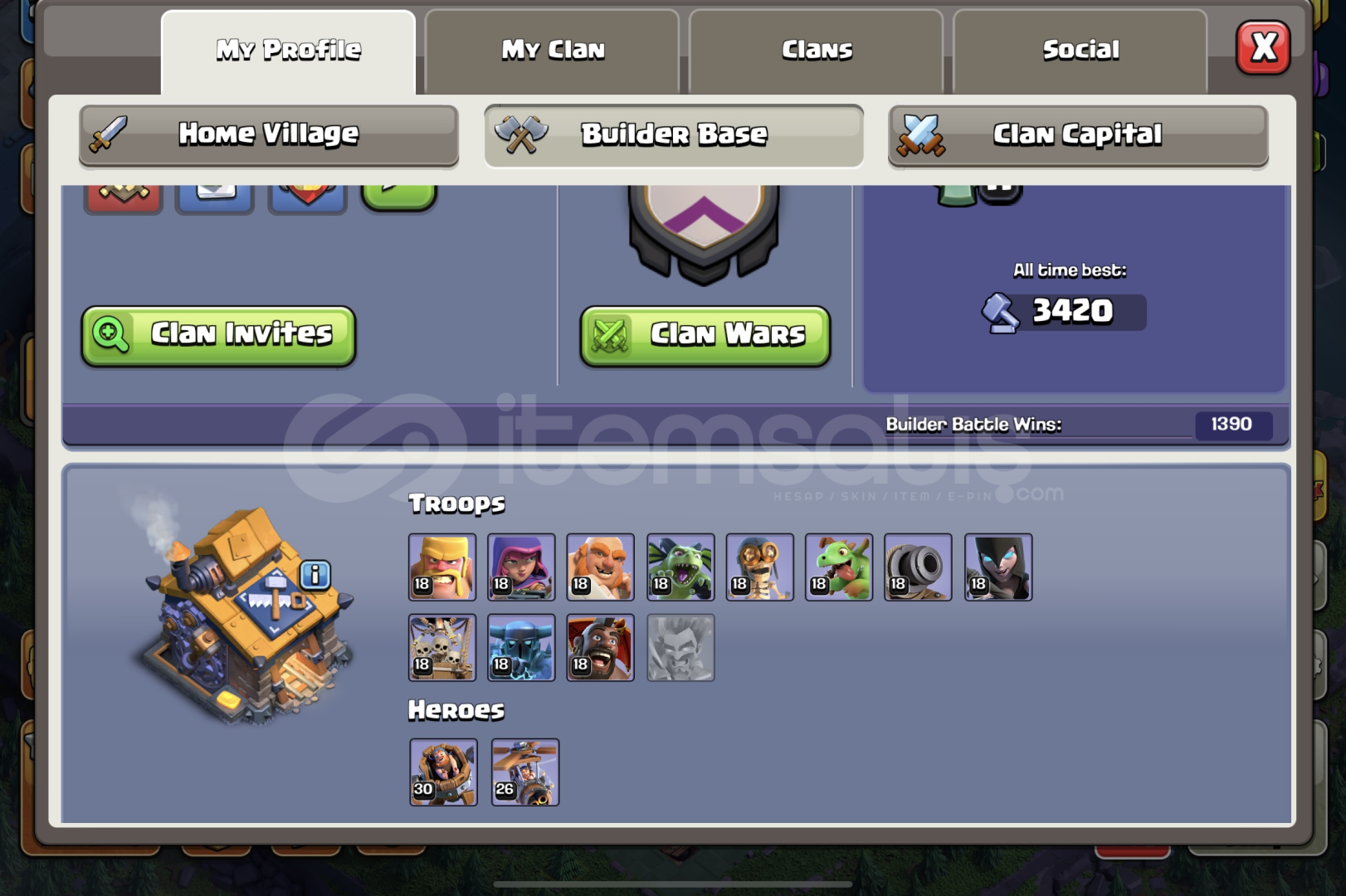Image resolution: width=1346 pixels, height=896 pixels.
Task: Select the Baby Dragon troop icon
Action: [x=839, y=567]
